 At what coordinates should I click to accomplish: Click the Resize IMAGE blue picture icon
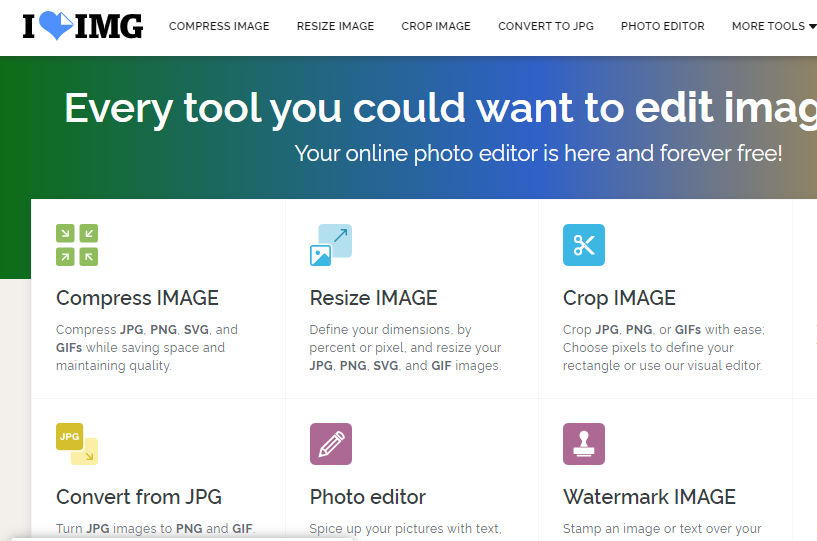click(331, 245)
